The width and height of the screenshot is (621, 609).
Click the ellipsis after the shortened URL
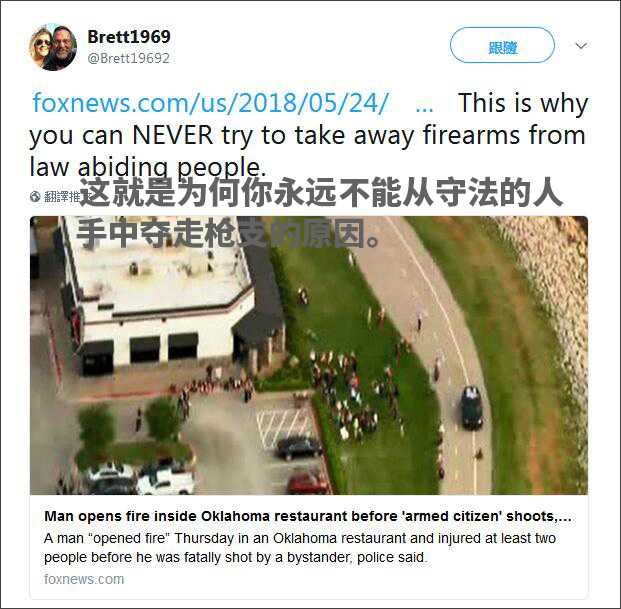(x=424, y=106)
